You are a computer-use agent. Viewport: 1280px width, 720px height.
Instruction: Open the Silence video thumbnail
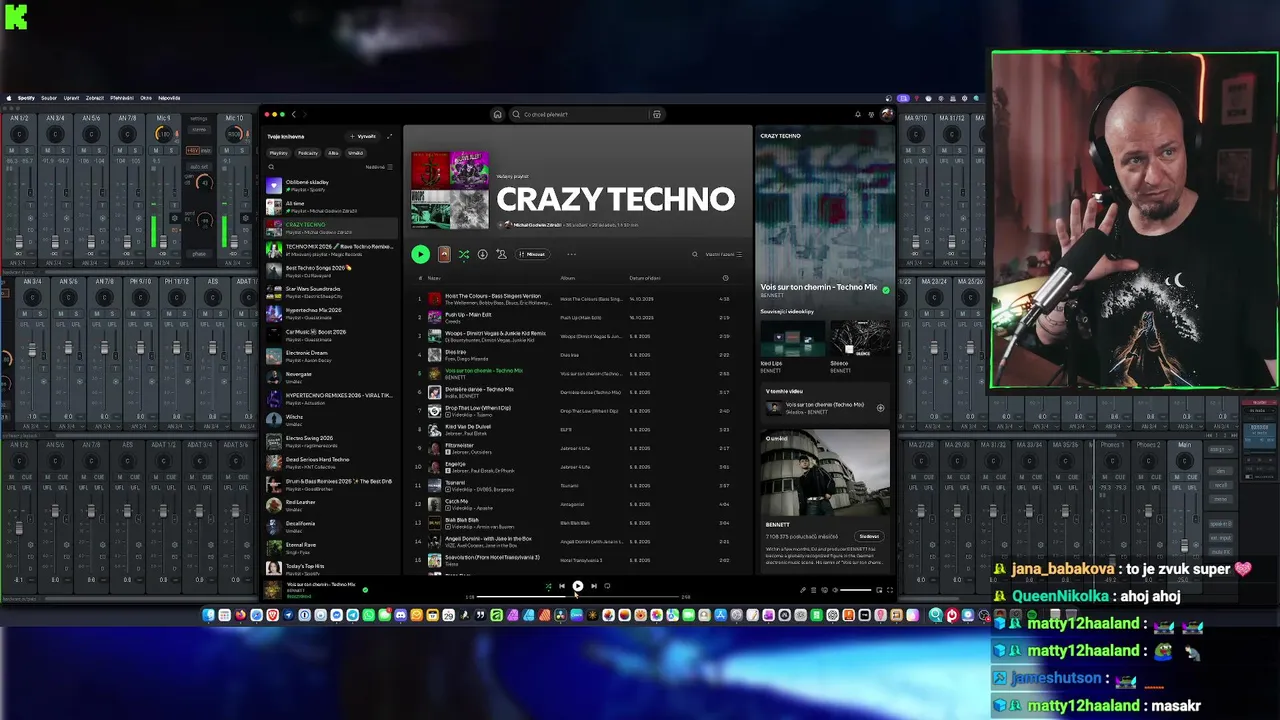tap(860, 339)
